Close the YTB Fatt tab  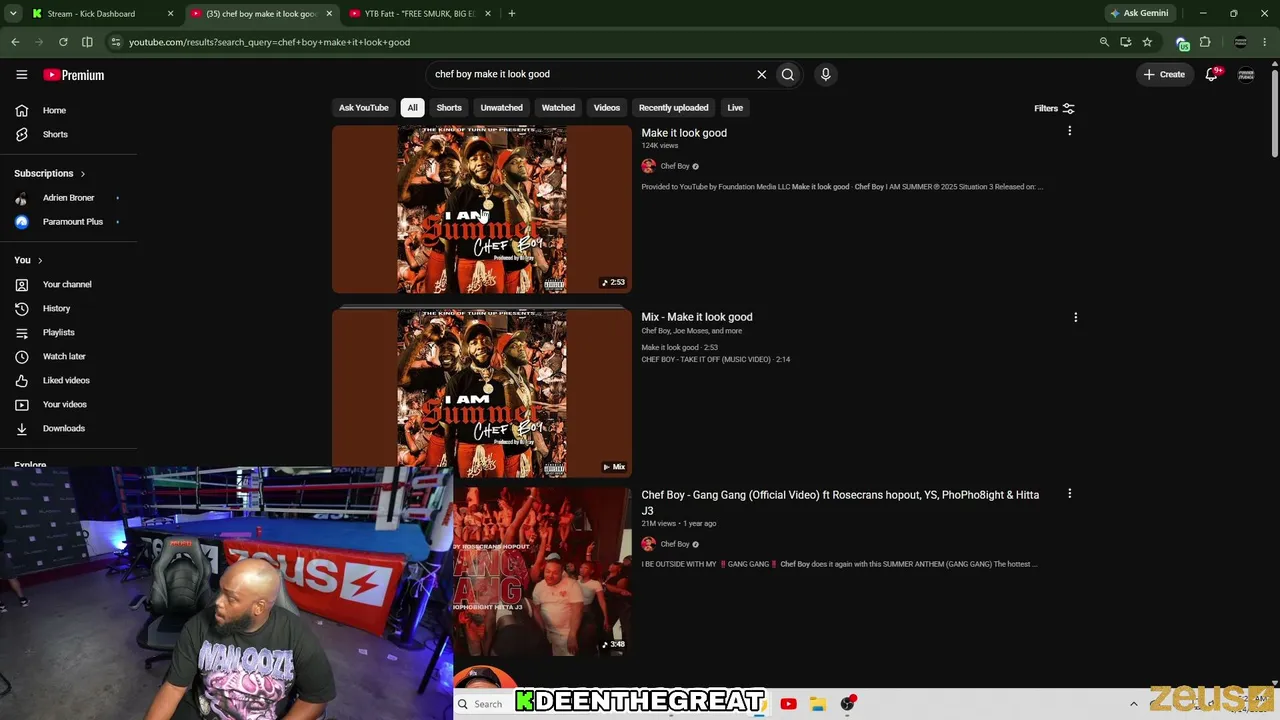tap(488, 14)
